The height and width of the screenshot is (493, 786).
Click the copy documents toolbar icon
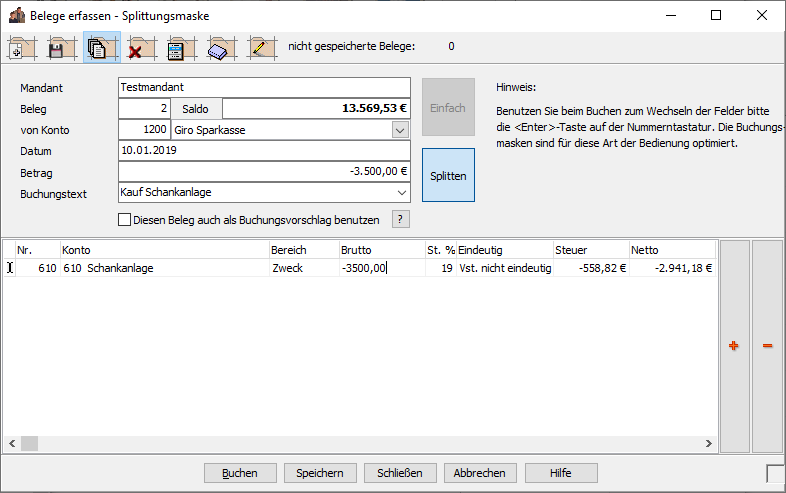pyautogui.click(x=101, y=48)
